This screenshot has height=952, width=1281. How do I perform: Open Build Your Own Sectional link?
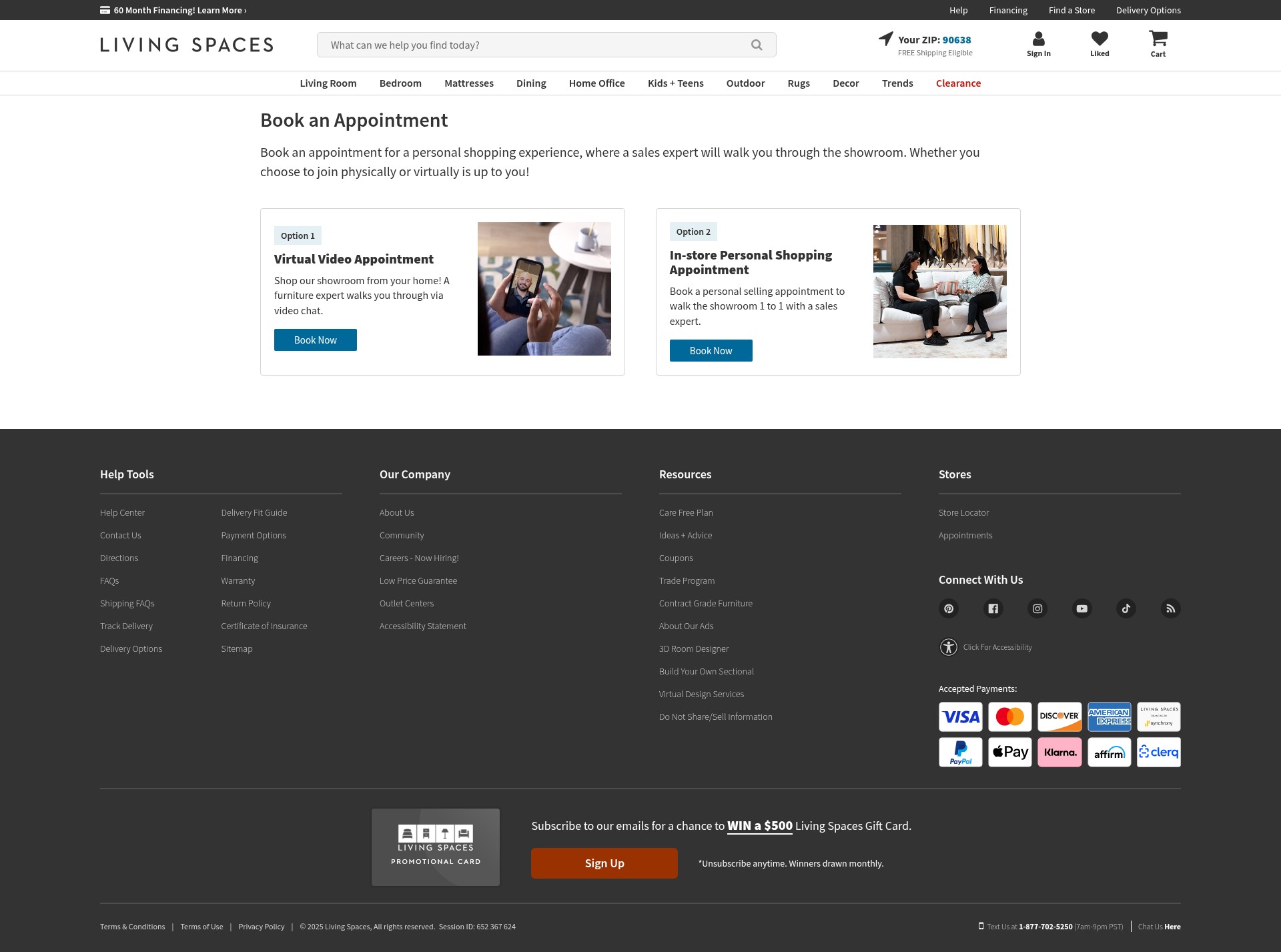[x=707, y=671]
